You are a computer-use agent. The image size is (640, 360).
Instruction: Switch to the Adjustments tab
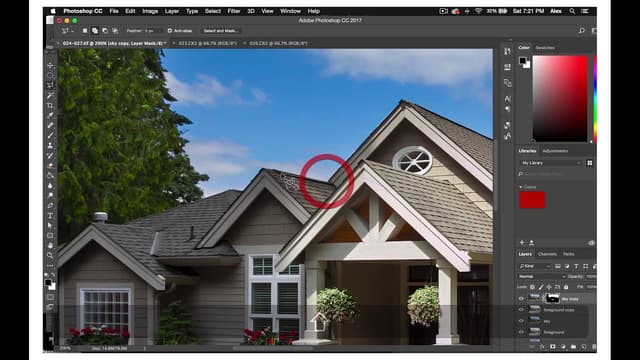[555, 151]
